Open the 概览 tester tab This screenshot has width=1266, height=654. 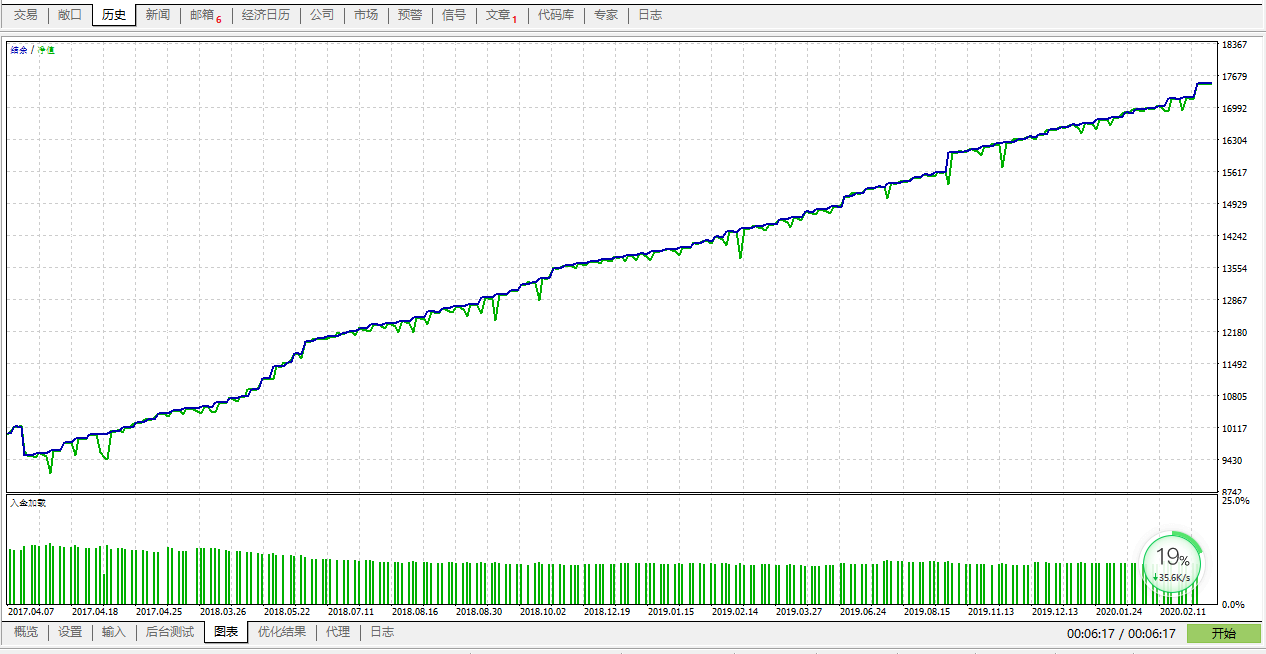pos(26,632)
